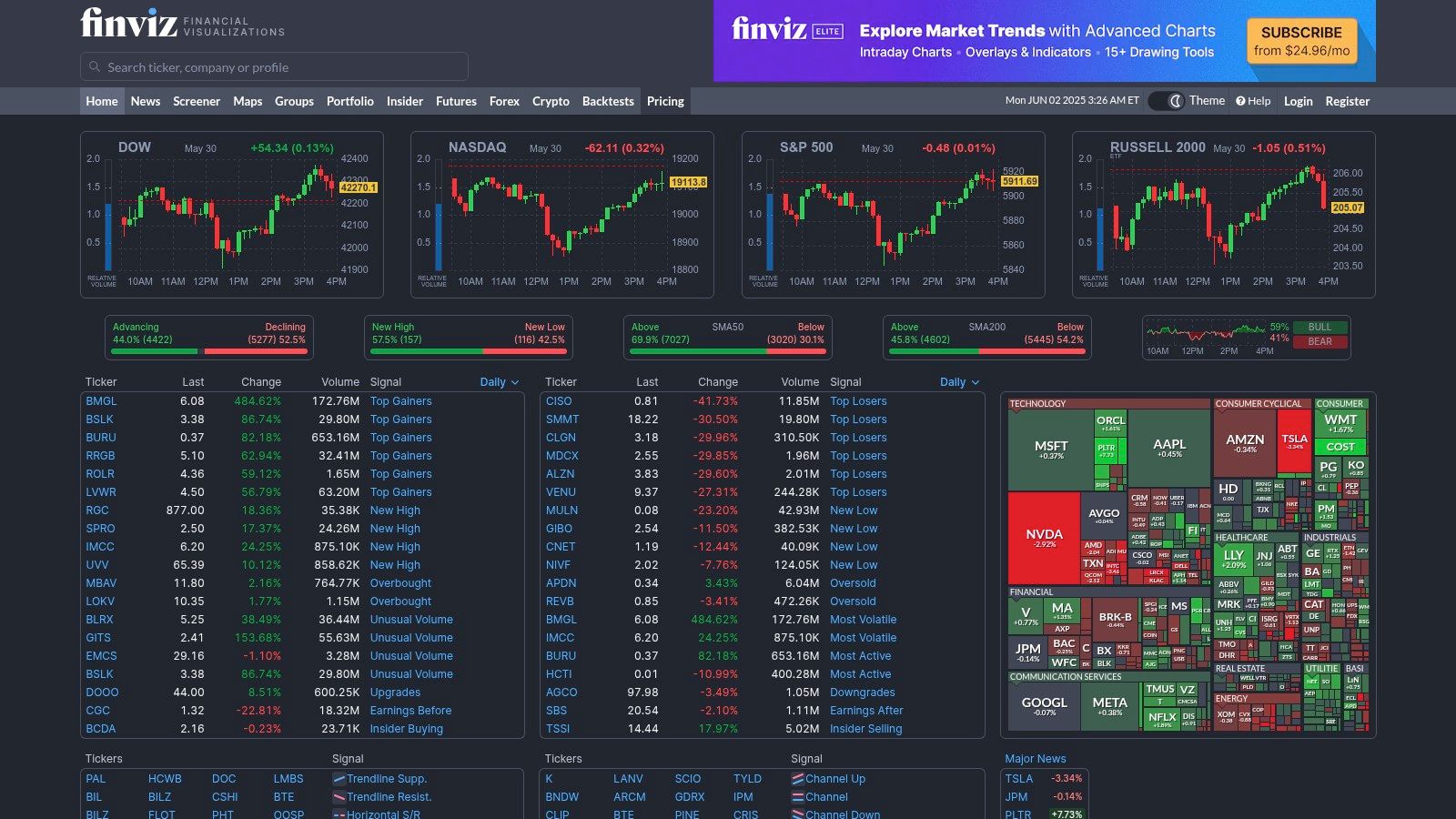Click the Insider Selling signal link
Screen dimensions: 1456x819
pos(866,729)
